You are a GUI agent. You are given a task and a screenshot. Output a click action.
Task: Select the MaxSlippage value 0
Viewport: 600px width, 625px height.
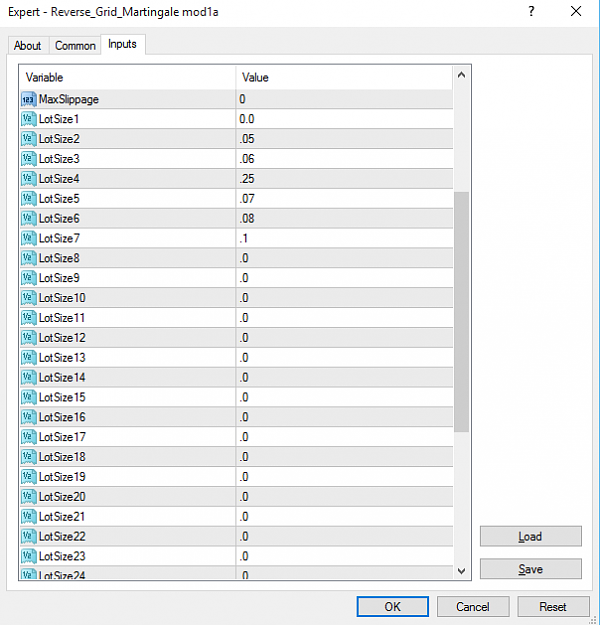click(344, 99)
